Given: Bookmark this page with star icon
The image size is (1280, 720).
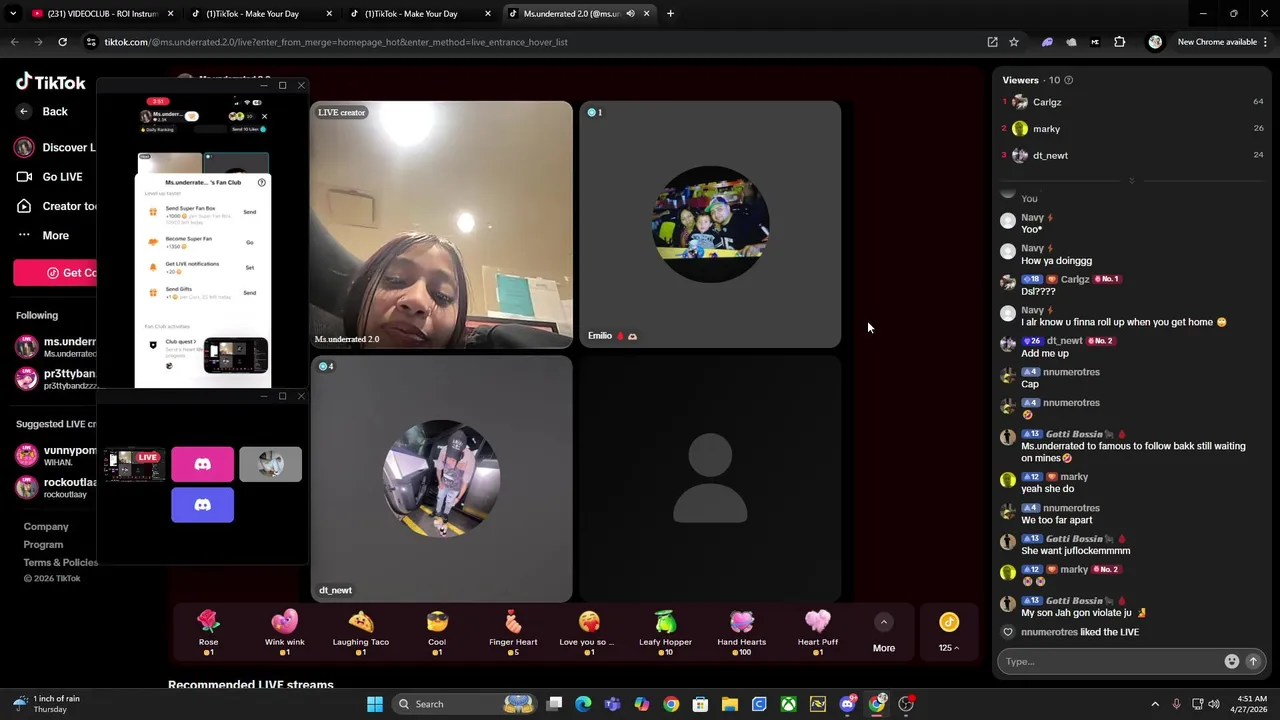Looking at the screenshot, I should point(1013,42).
